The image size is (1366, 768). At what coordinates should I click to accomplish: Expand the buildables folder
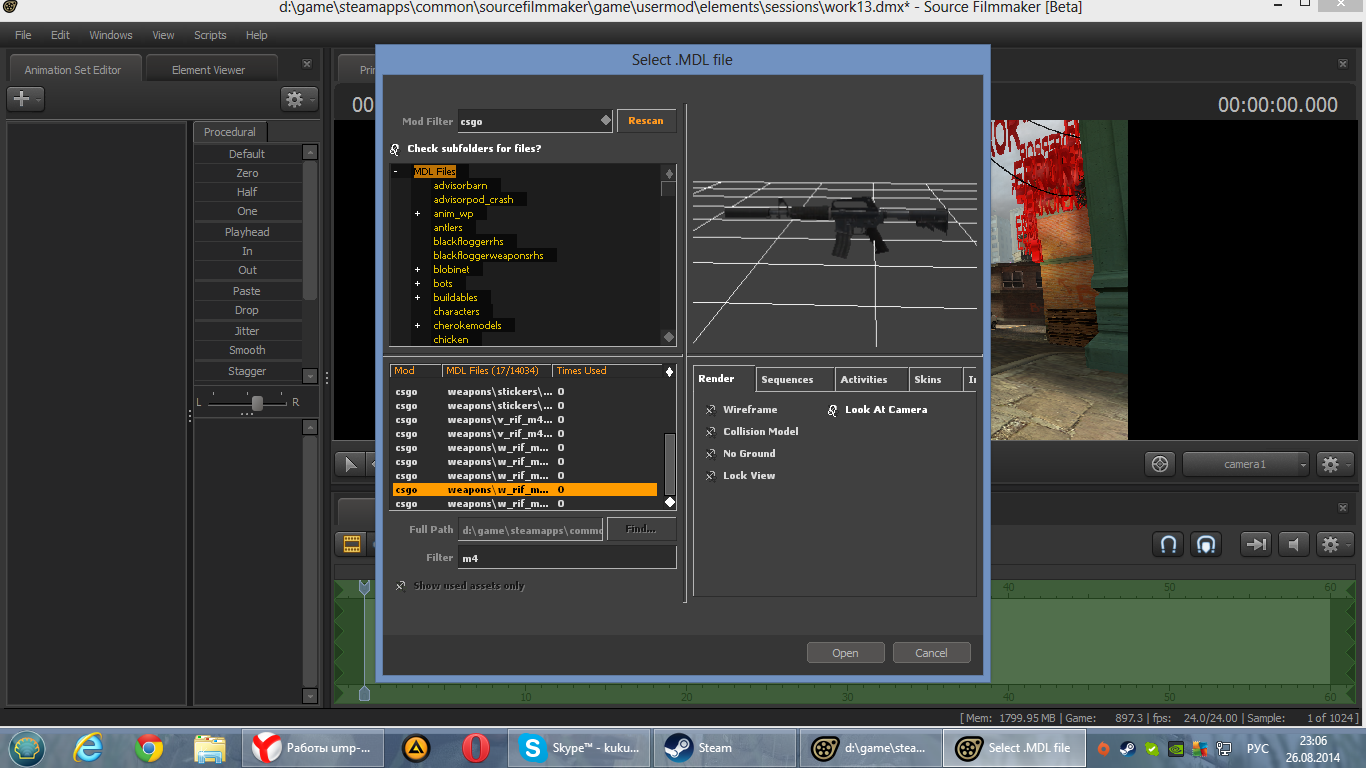click(417, 298)
